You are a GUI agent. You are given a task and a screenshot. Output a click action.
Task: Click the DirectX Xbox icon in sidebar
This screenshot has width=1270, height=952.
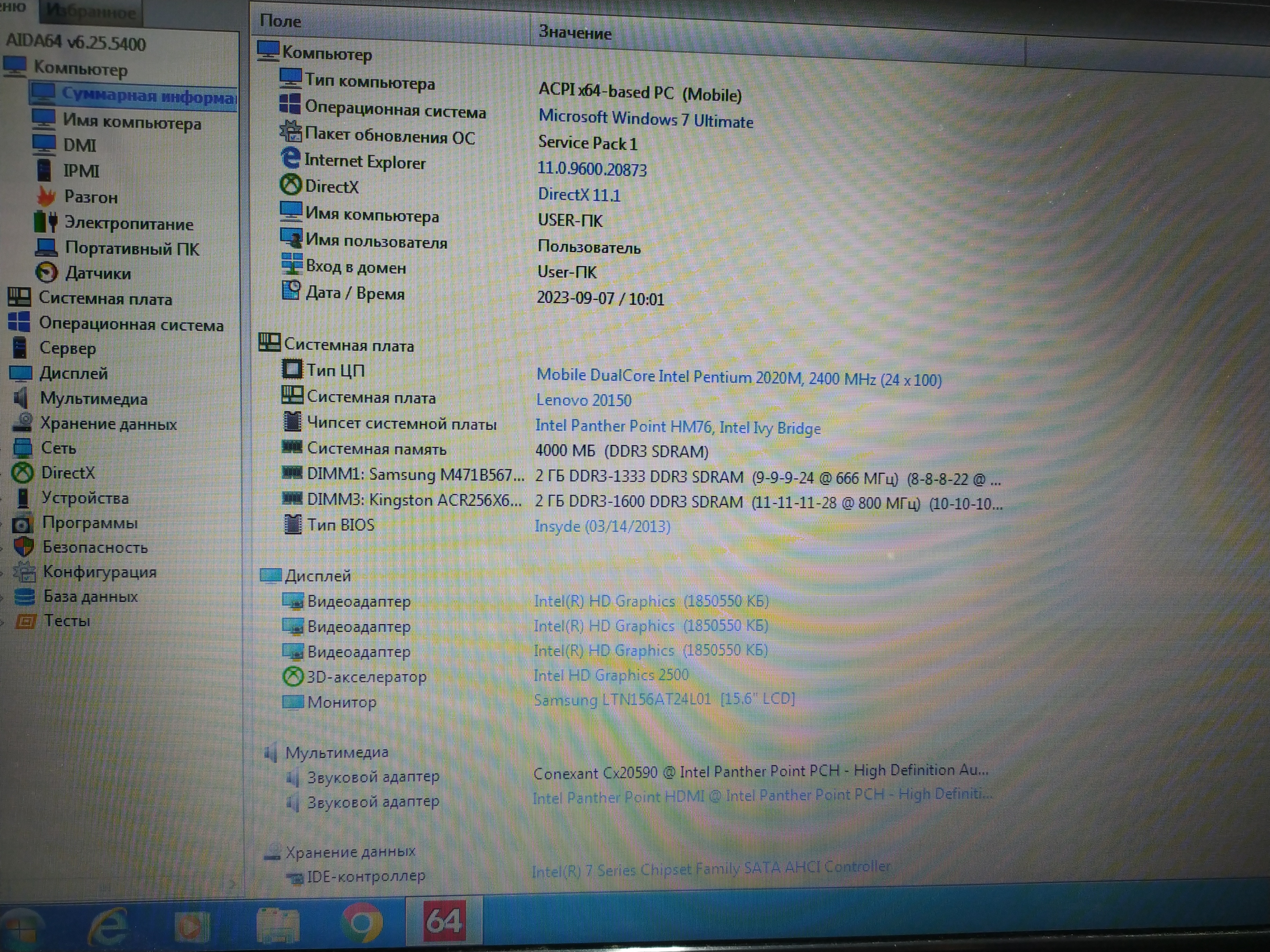pos(23,472)
